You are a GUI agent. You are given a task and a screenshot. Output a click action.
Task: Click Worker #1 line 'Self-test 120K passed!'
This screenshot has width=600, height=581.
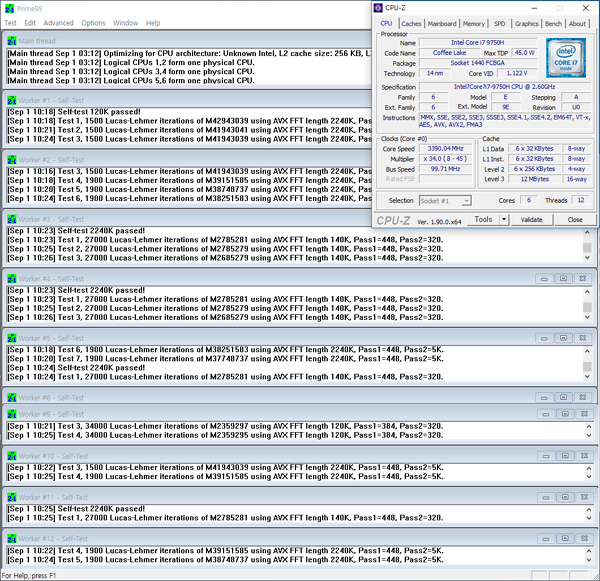tap(99, 112)
